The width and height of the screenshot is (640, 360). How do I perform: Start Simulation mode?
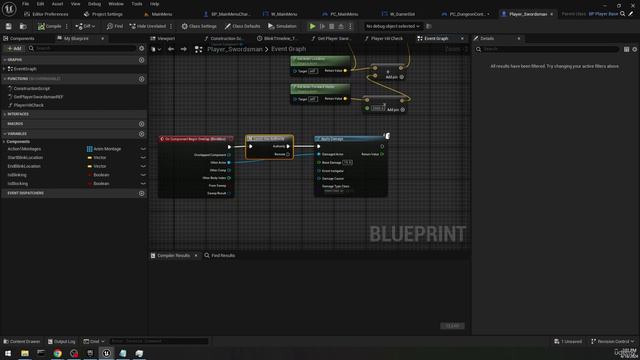(x=282, y=26)
